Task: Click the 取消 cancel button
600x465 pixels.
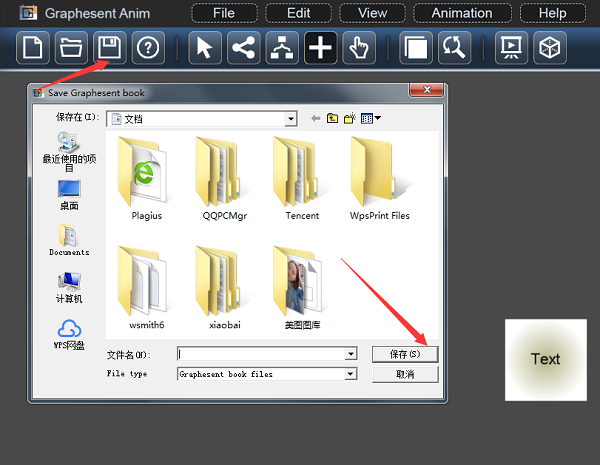Action: [x=405, y=374]
